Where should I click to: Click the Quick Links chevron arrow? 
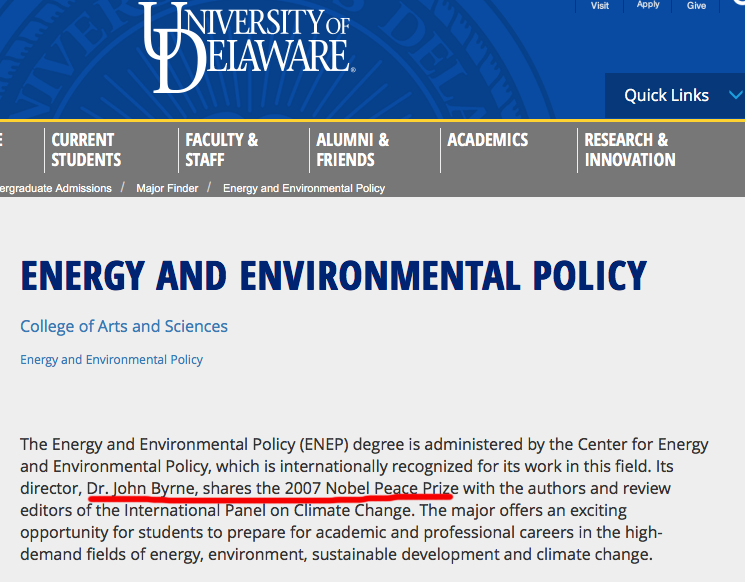point(735,95)
